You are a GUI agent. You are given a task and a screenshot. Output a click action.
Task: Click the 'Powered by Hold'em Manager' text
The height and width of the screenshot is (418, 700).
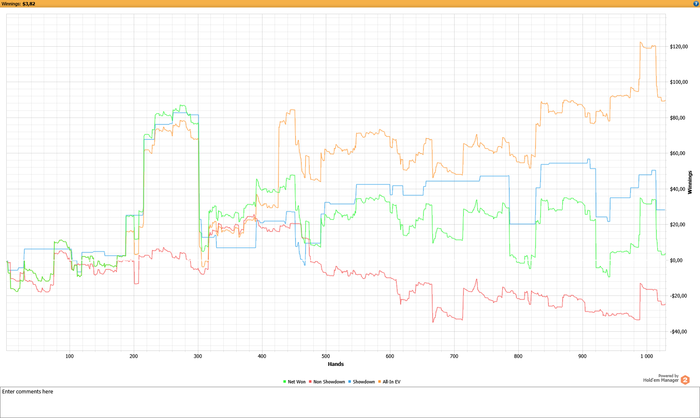[661, 378]
